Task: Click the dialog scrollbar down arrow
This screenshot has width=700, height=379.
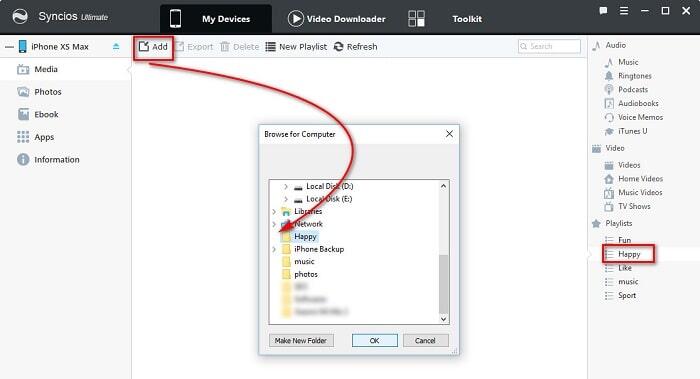Action: point(443,319)
